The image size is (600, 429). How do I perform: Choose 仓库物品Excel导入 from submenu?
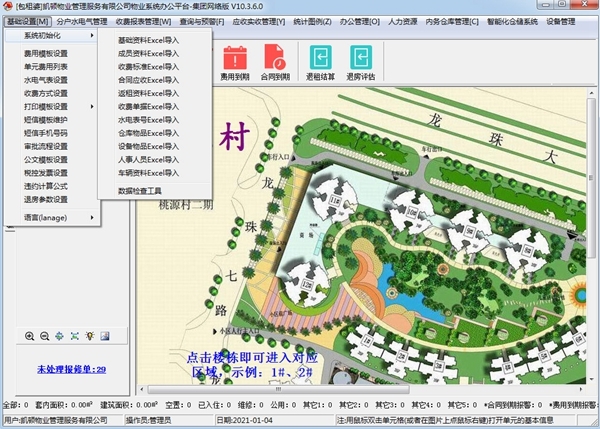[x=148, y=133]
